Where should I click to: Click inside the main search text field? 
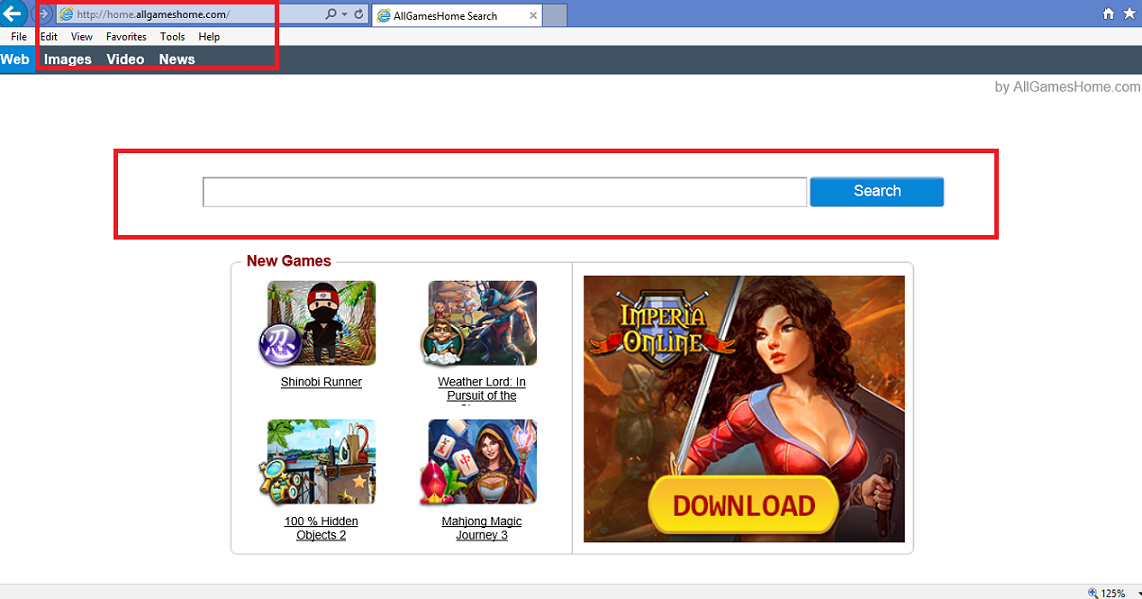point(505,192)
